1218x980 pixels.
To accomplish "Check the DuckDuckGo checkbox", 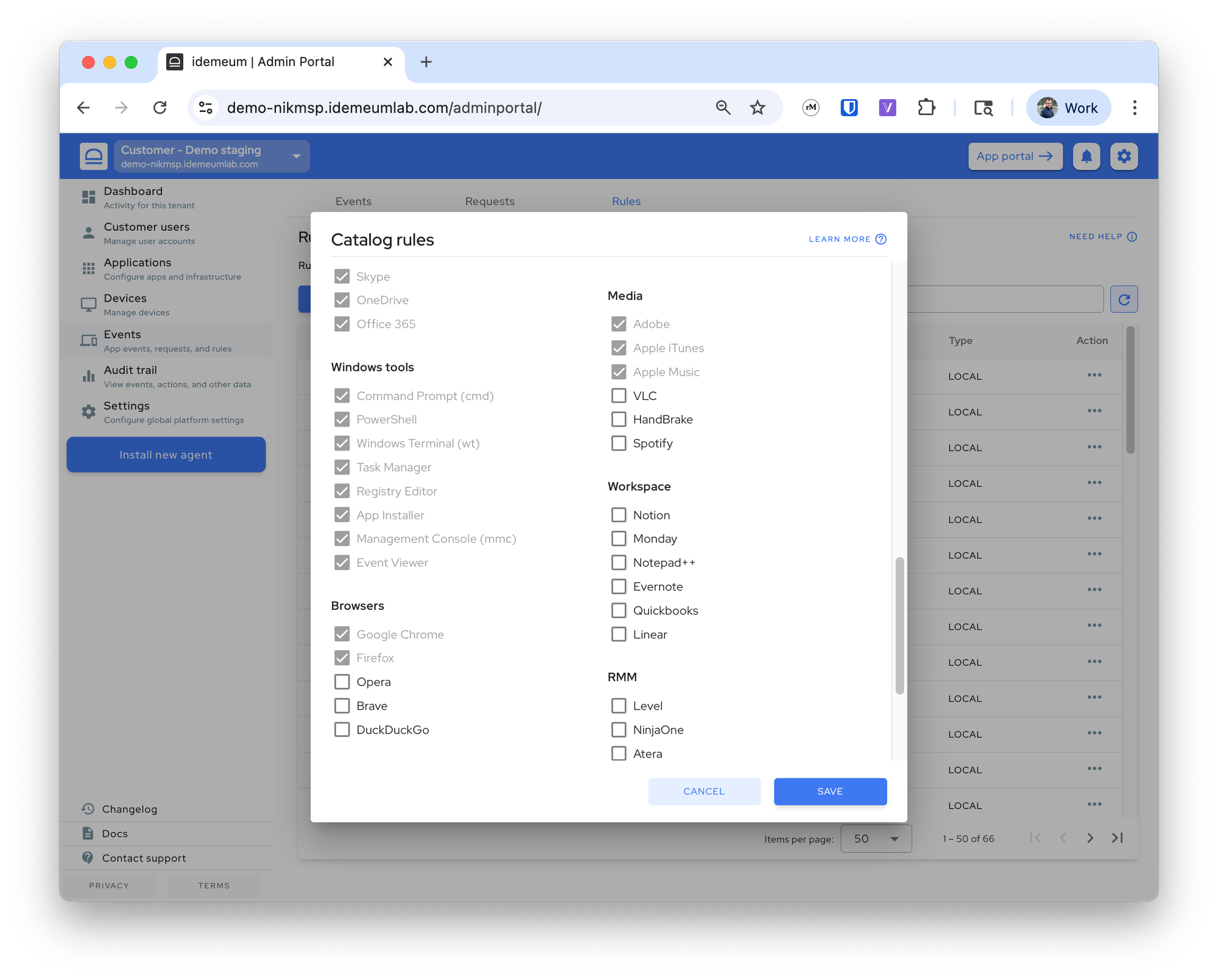I will coord(342,729).
